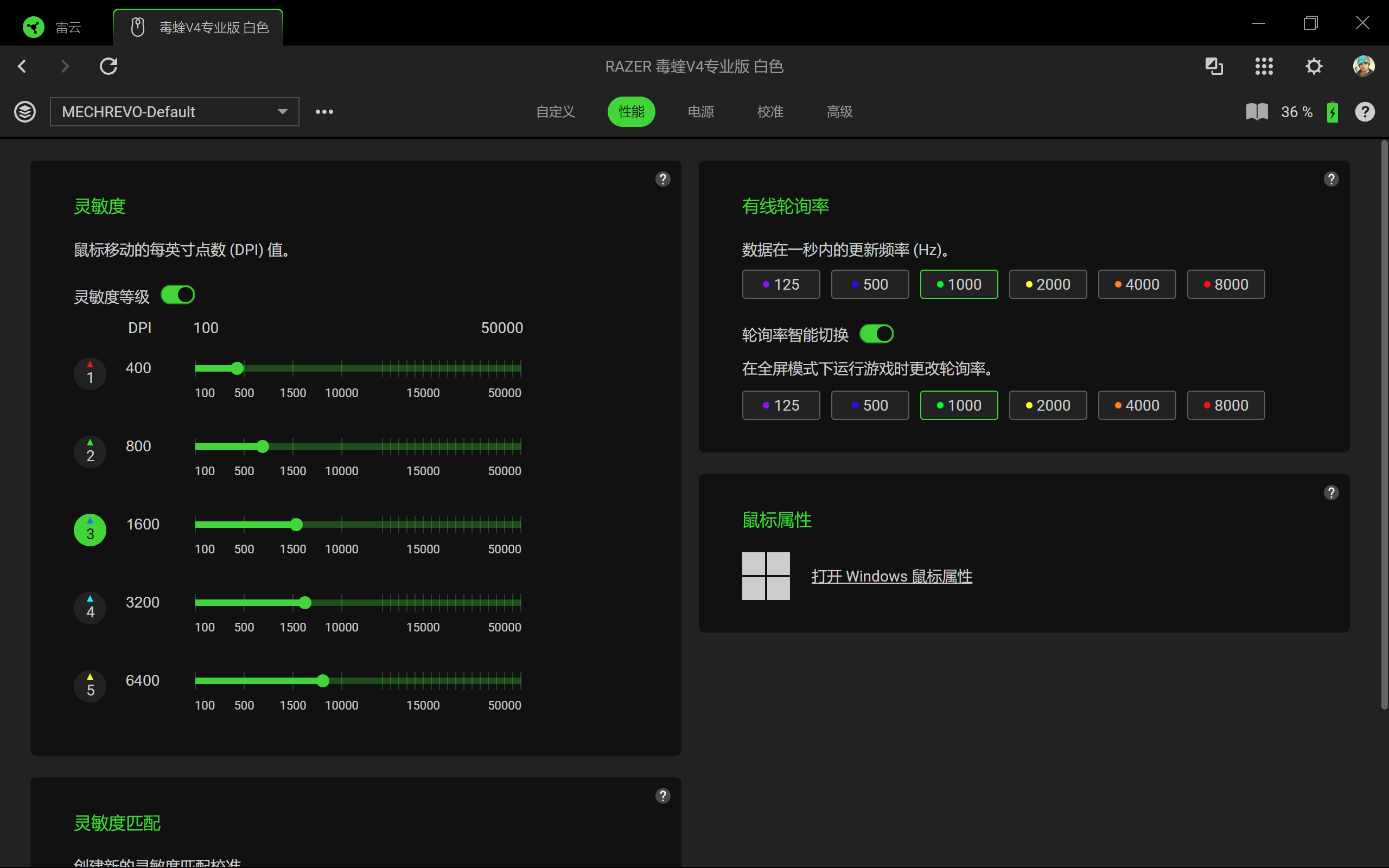Click the refresh icon in the navigation bar

tap(109, 66)
